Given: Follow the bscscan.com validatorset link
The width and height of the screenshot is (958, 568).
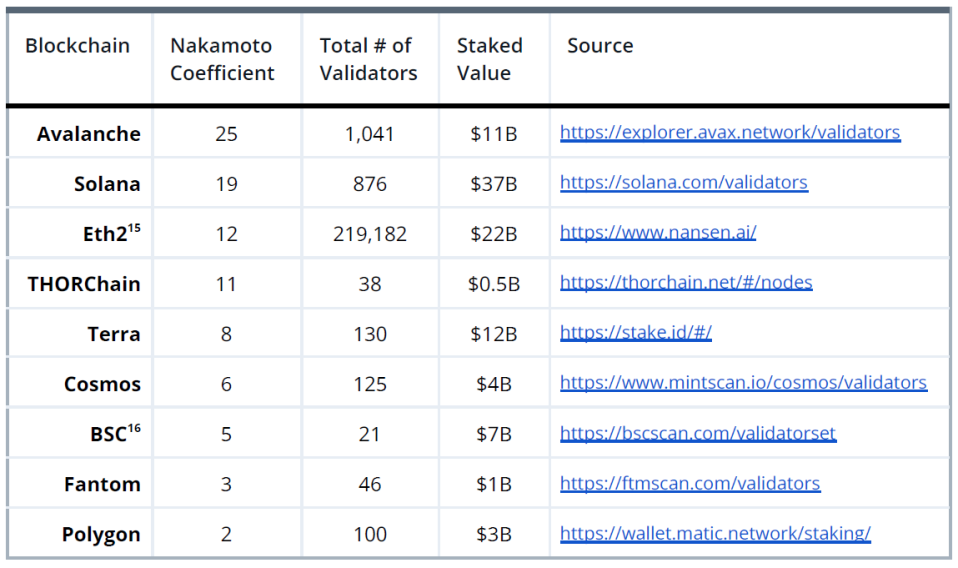Looking at the screenshot, I should tap(698, 434).
